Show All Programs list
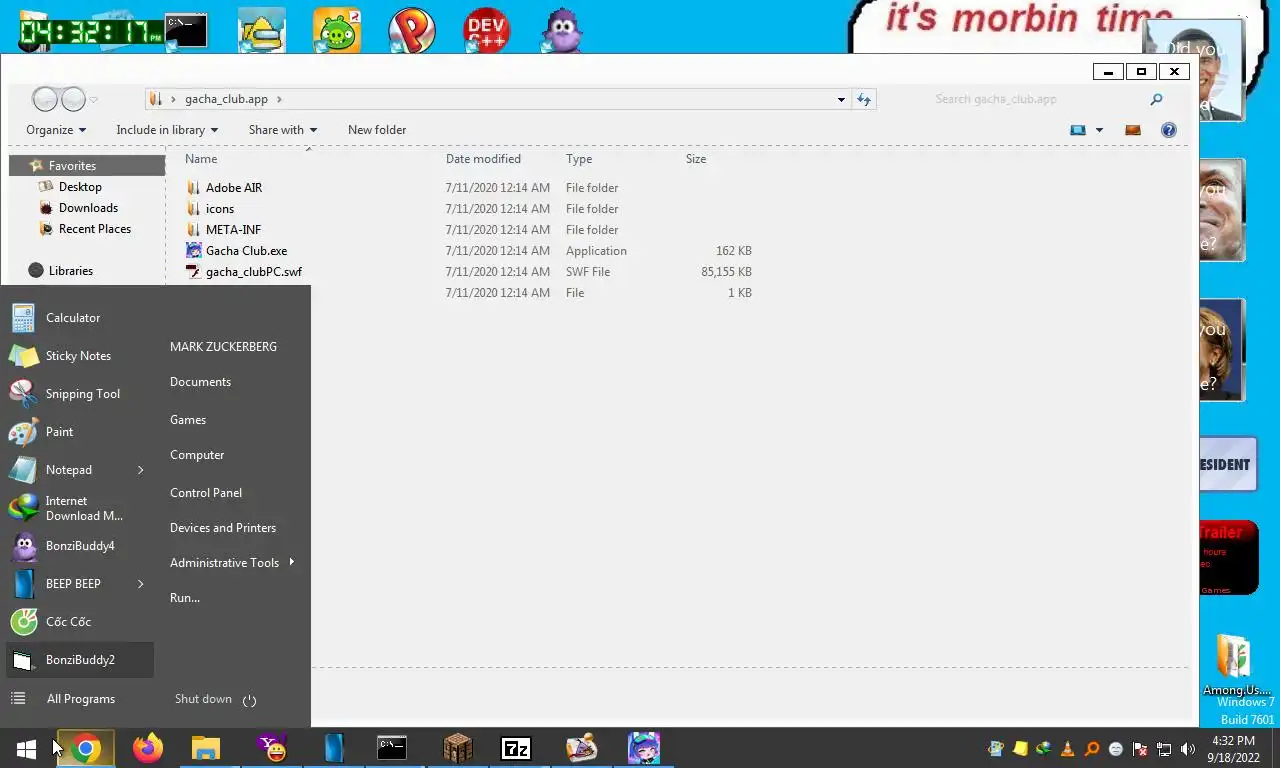Viewport: 1280px width, 768px height. [80, 699]
